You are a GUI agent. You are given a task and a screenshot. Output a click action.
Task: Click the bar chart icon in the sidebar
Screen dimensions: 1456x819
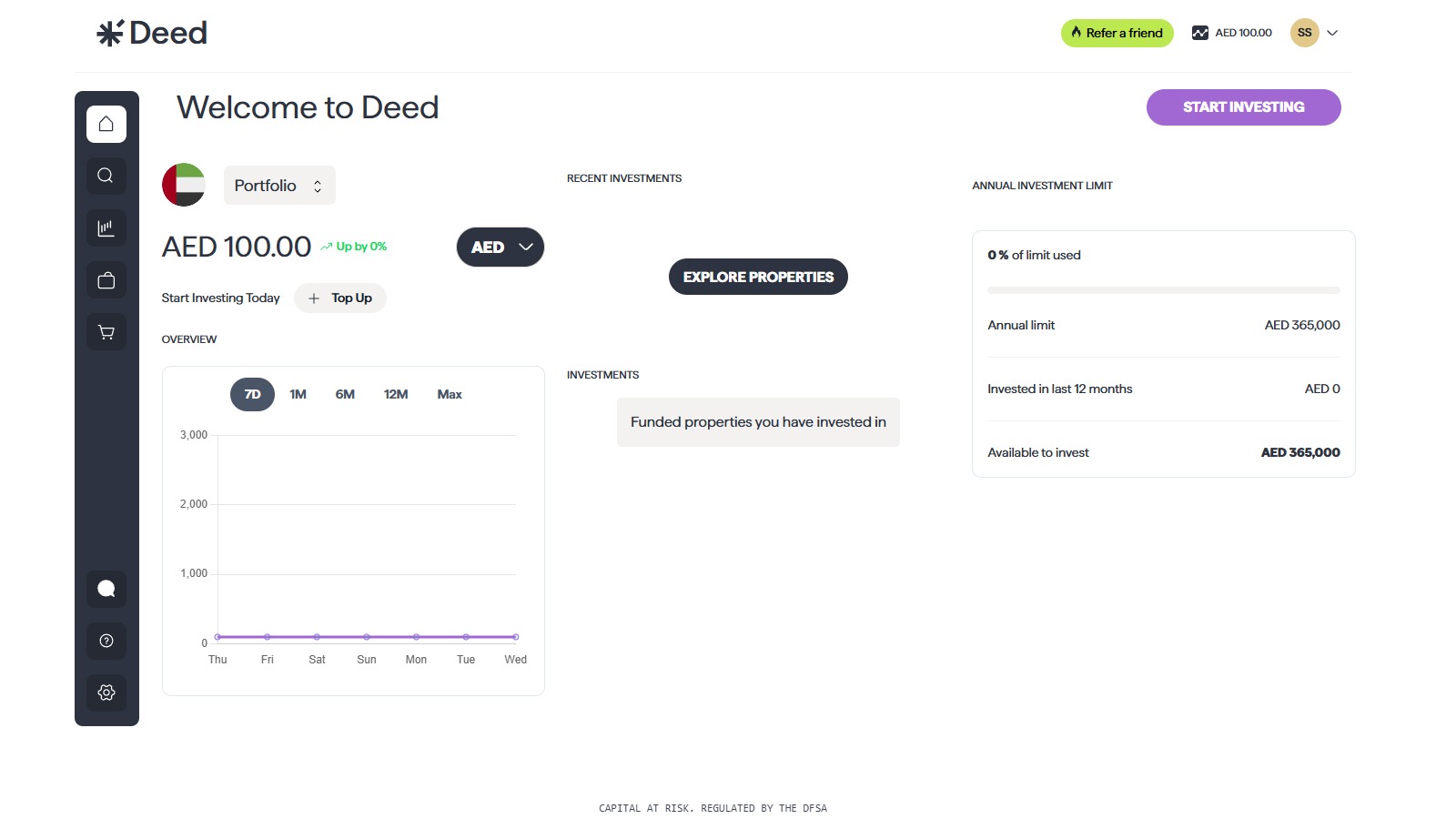[x=106, y=227]
